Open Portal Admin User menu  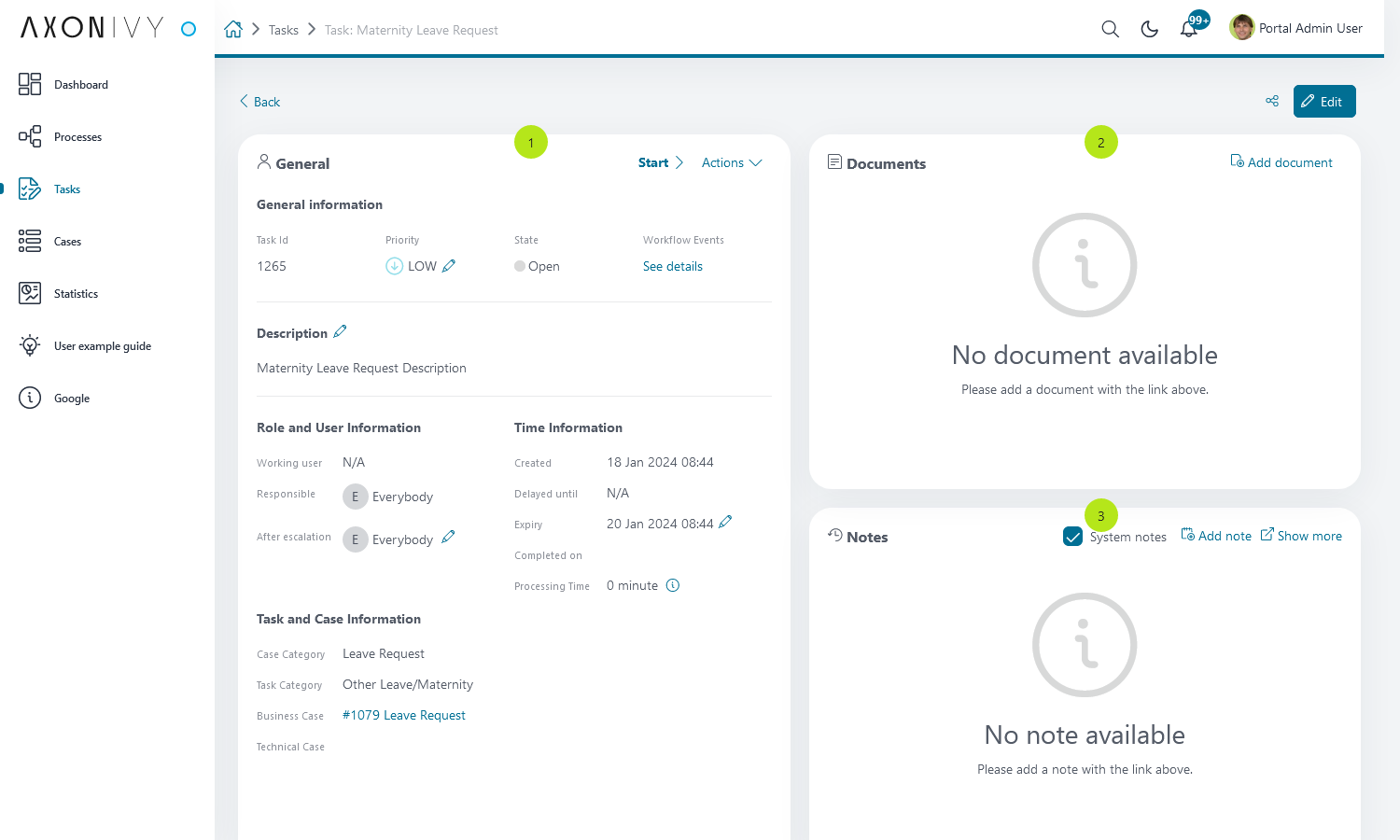coord(1296,28)
